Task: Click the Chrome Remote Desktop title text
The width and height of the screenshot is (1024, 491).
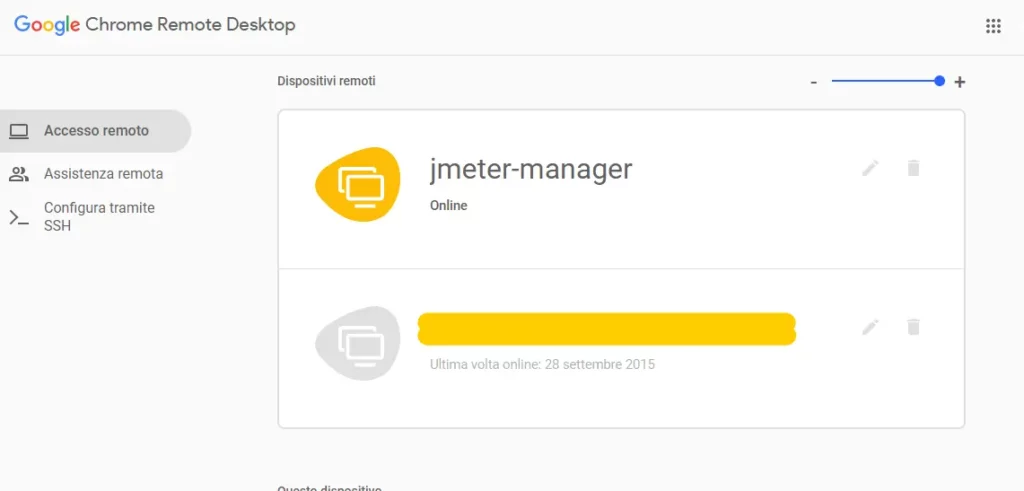Action: click(x=191, y=25)
